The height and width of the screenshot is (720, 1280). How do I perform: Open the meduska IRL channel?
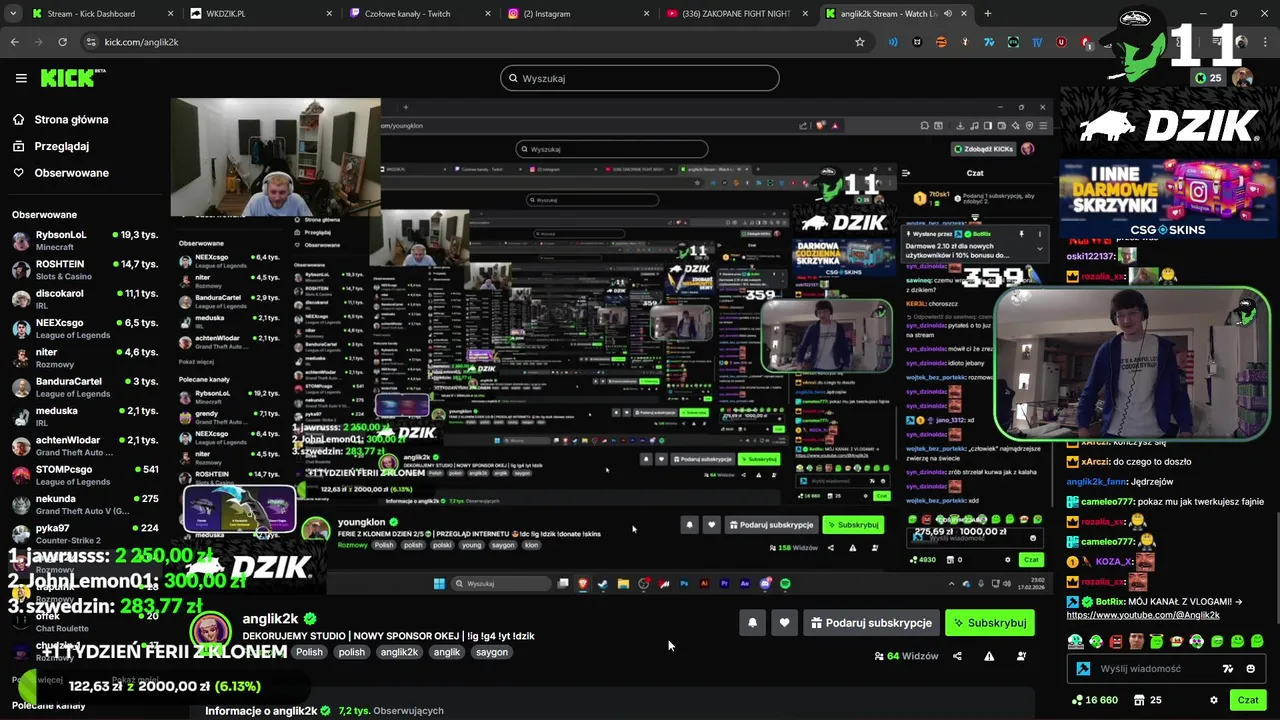(85, 416)
